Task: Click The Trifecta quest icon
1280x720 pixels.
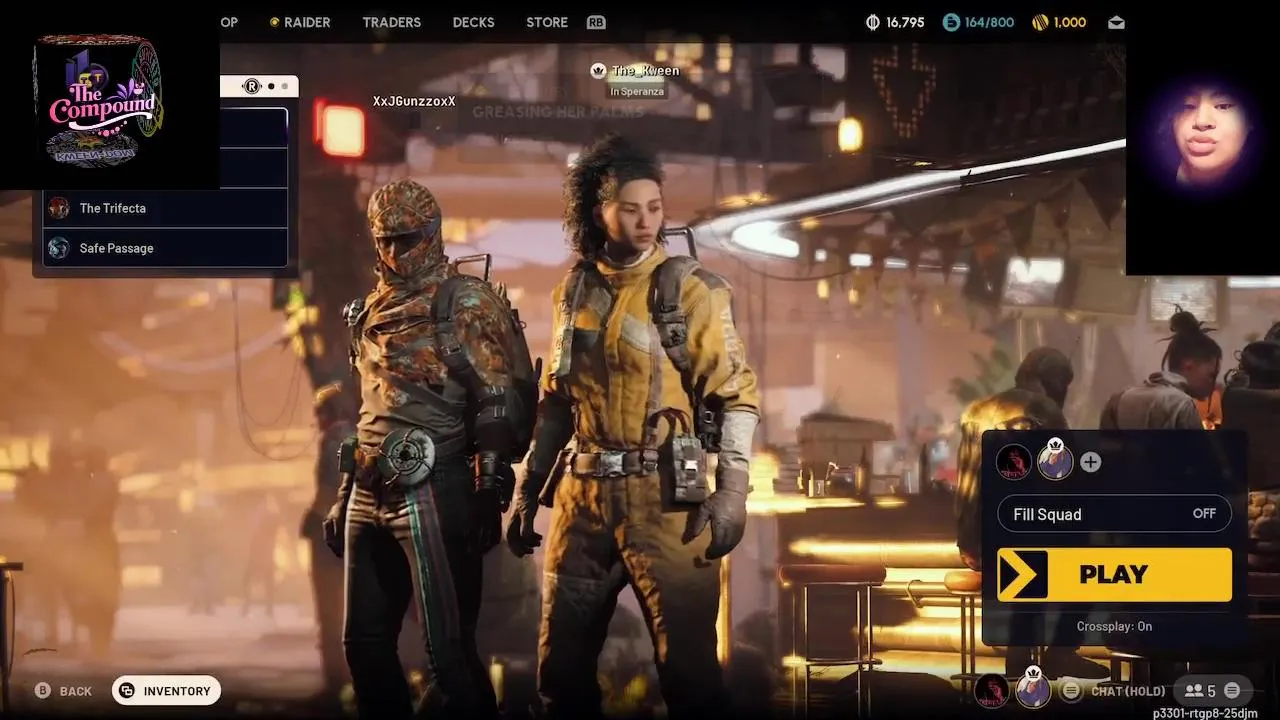Action: click(59, 208)
